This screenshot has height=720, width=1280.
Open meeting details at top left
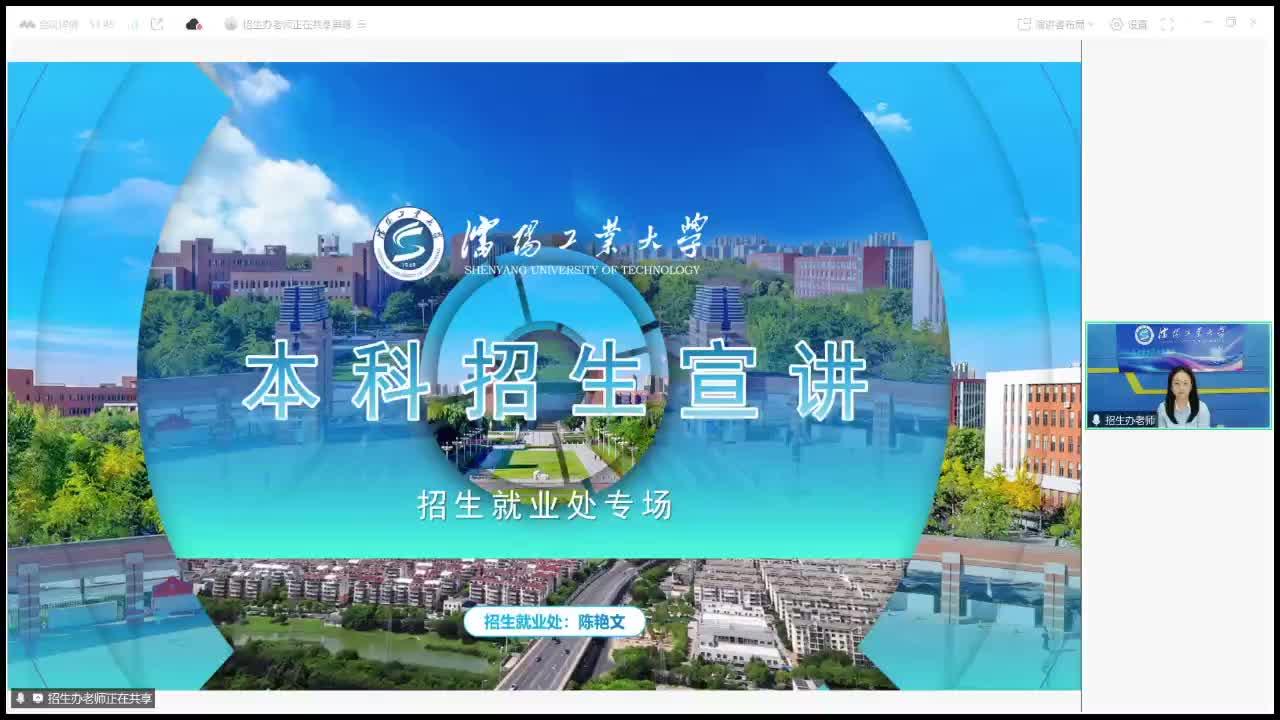(48, 24)
